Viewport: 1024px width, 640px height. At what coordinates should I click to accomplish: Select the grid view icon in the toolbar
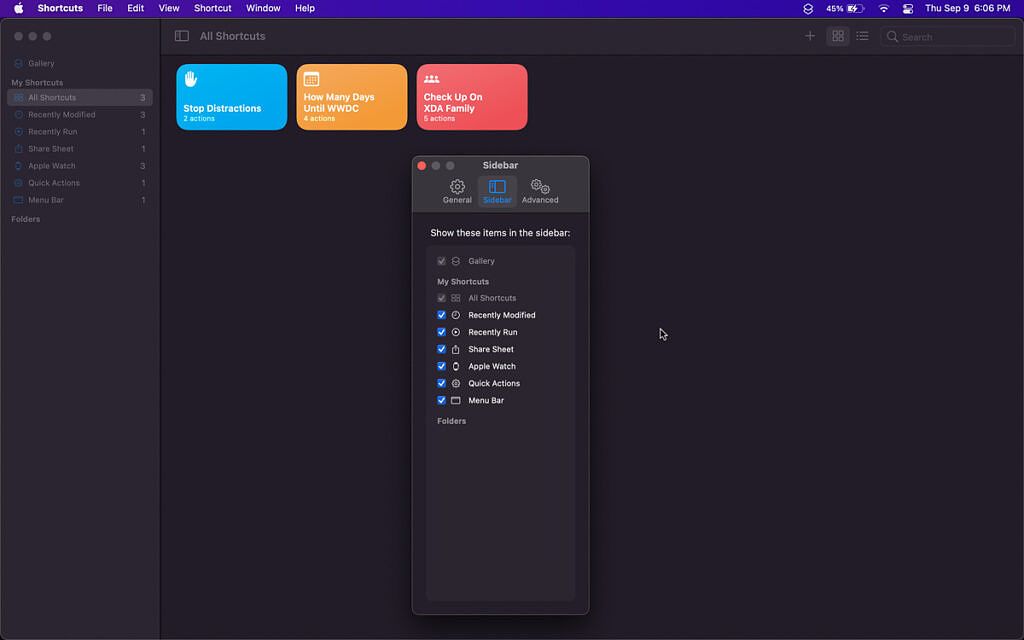coord(838,35)
